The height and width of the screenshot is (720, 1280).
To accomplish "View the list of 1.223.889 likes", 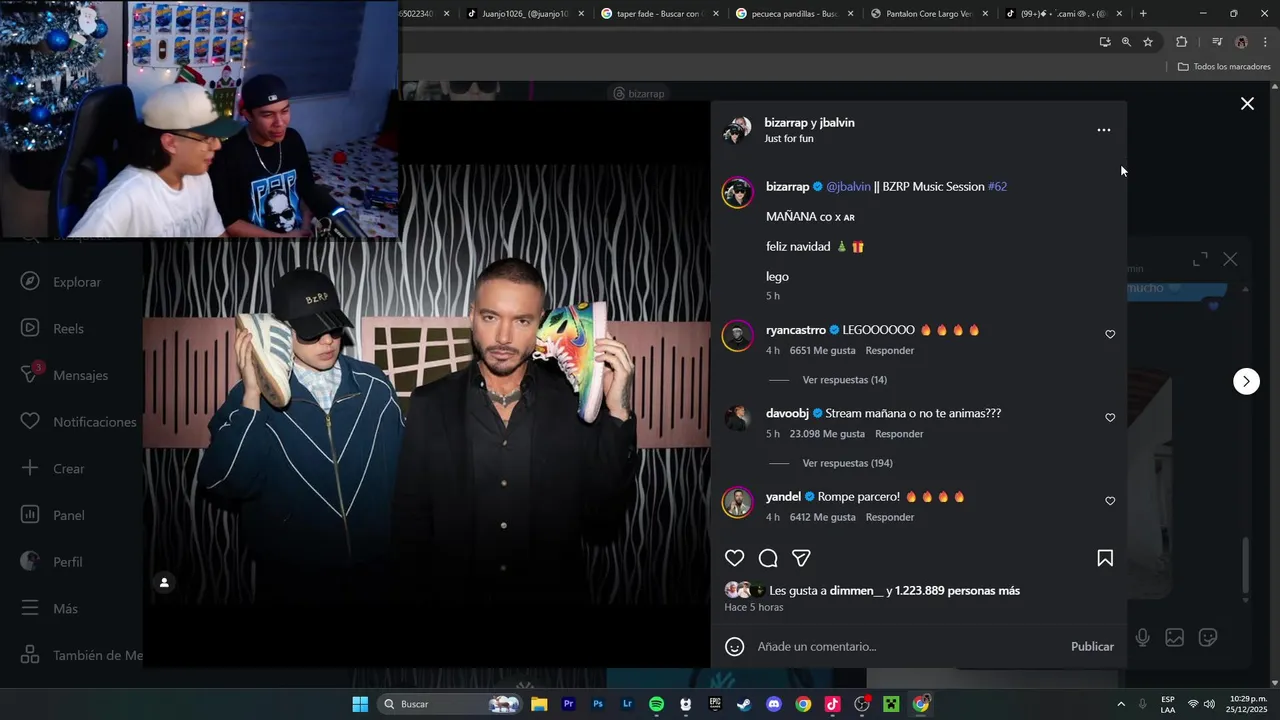I will pos(957,591).
